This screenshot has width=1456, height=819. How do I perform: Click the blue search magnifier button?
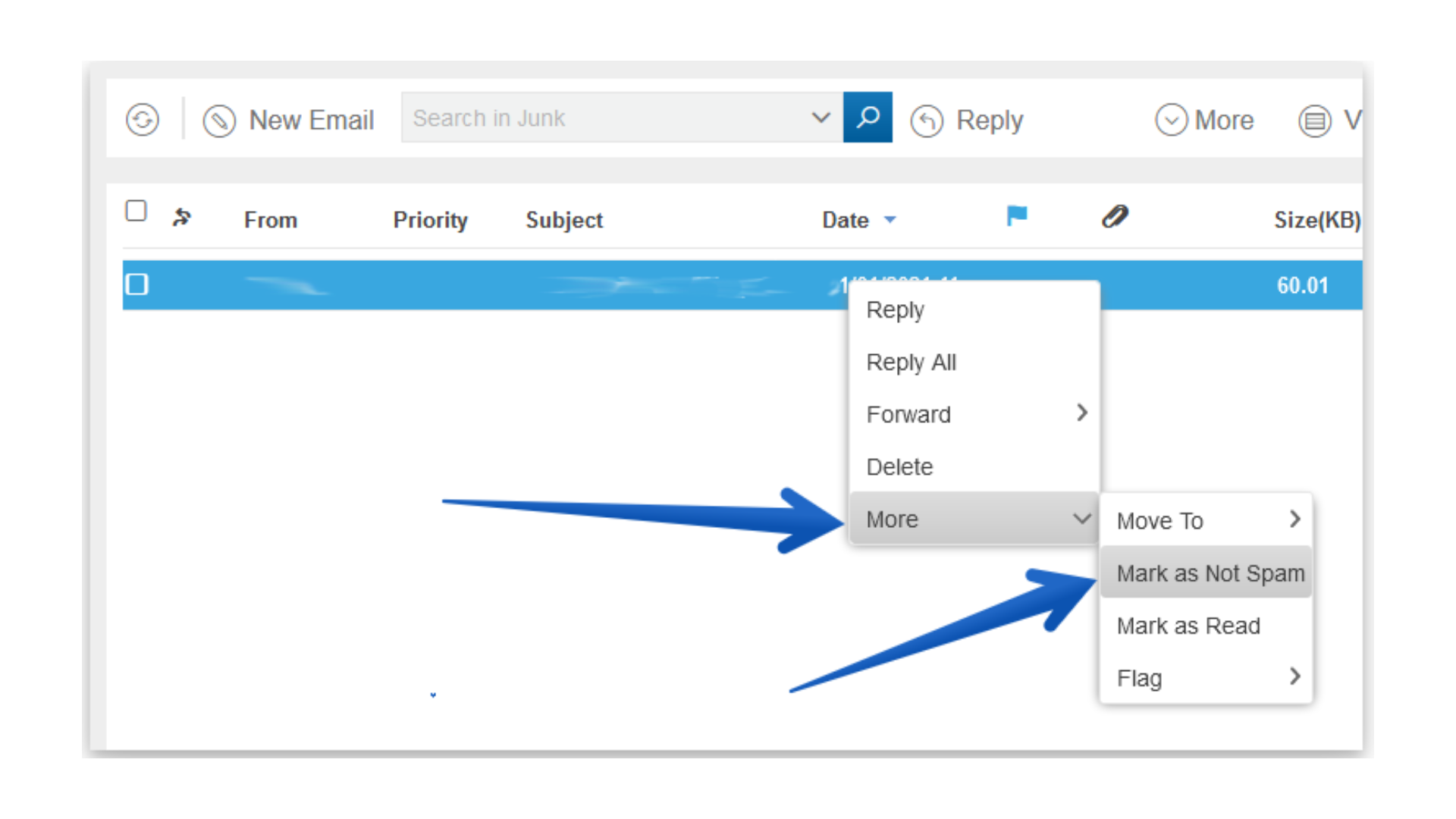coord(868,118)
